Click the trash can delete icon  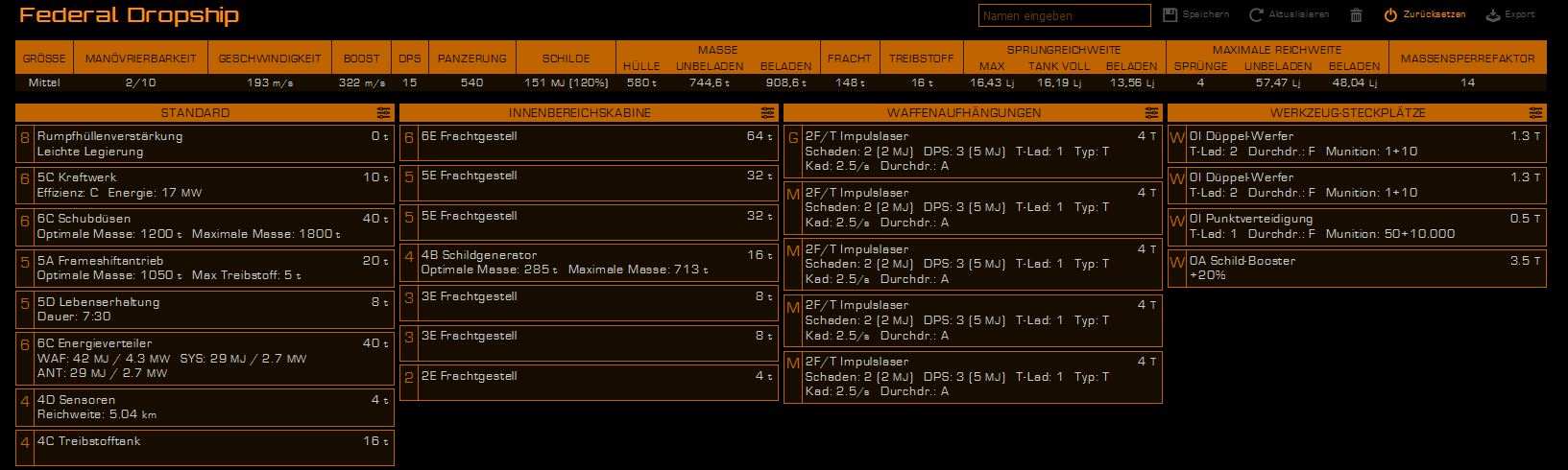click(x=1356, y=15)
